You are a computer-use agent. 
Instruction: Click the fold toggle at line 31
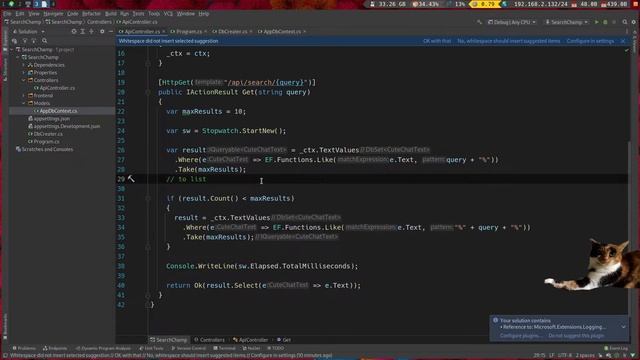[148, 198]
